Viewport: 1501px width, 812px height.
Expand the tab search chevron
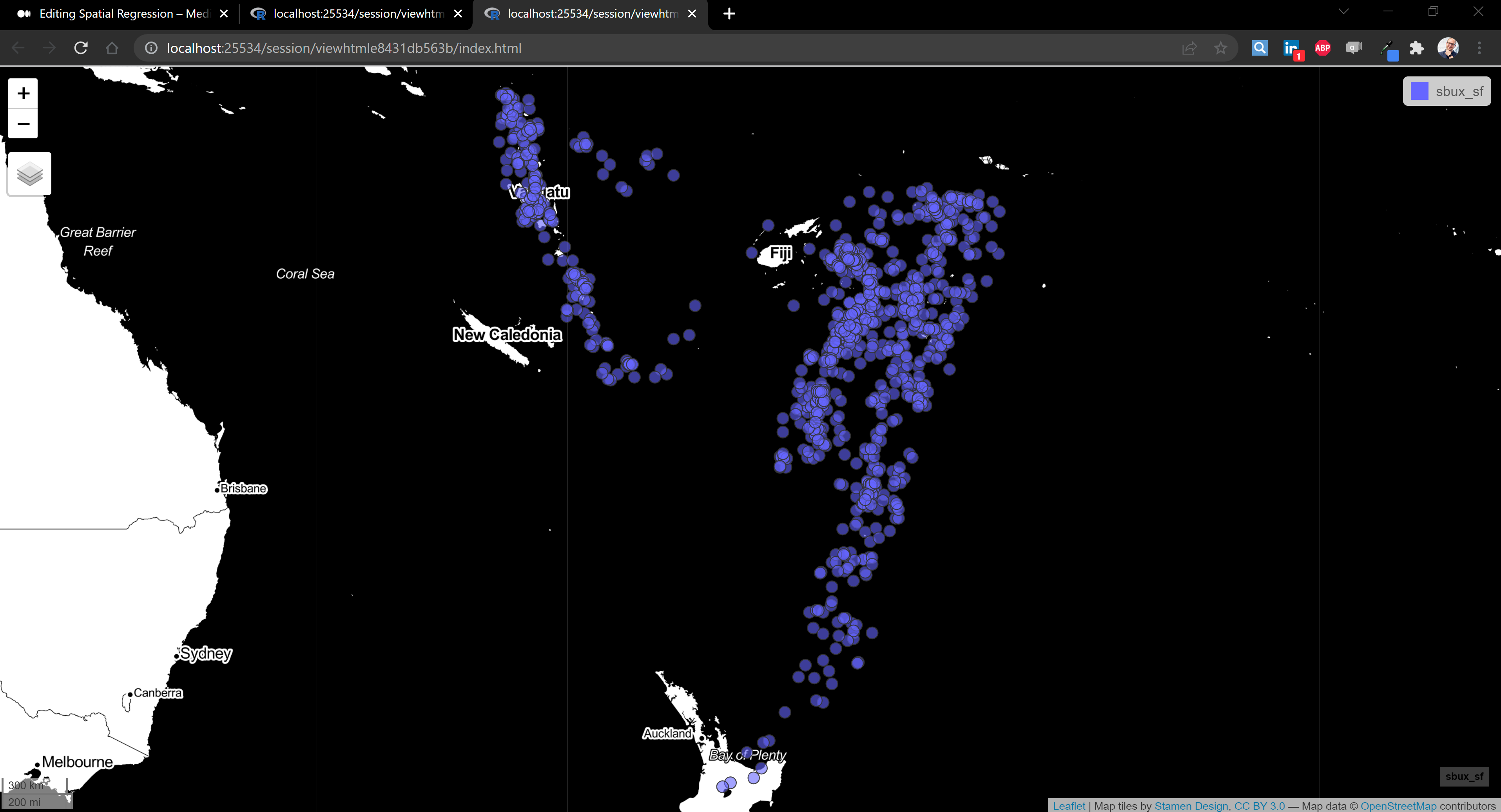point(1344,12)
